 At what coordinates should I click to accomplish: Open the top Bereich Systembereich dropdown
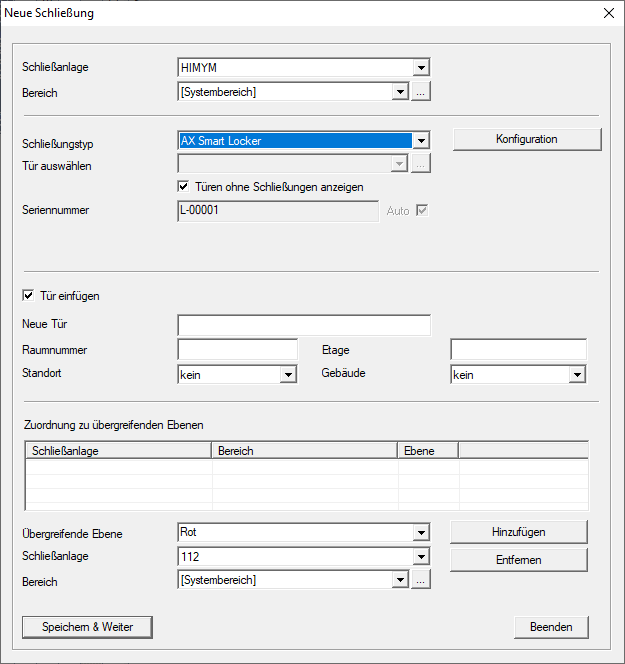401,92
